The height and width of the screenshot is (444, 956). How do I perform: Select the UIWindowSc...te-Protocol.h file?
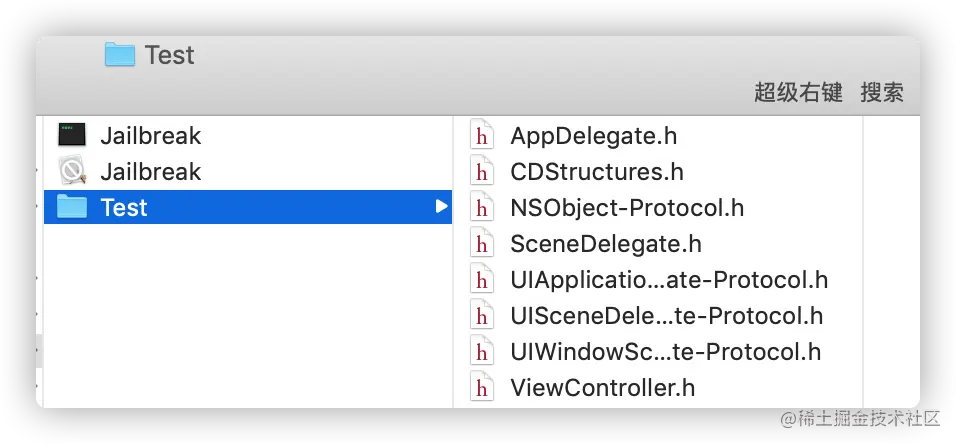[x=665, y=352]
